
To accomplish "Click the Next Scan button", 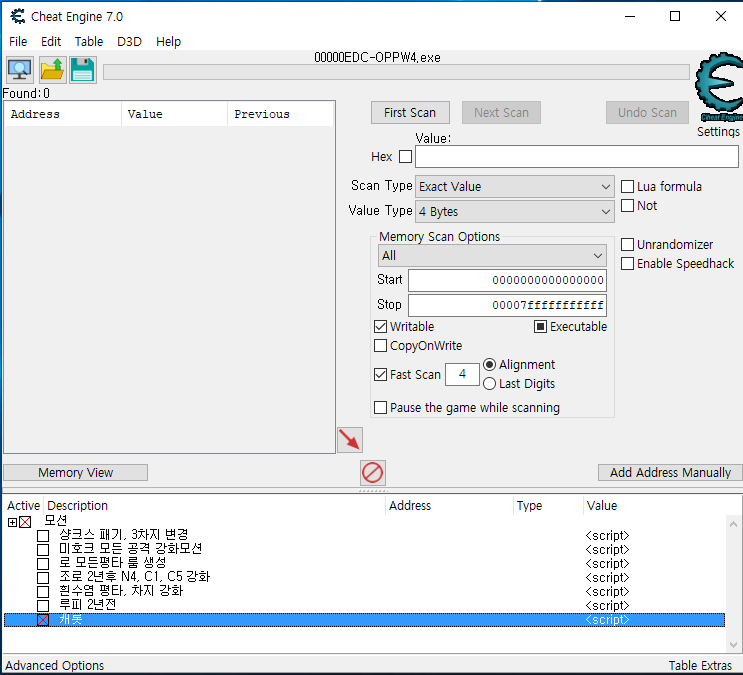I will [x=501, y=113].
